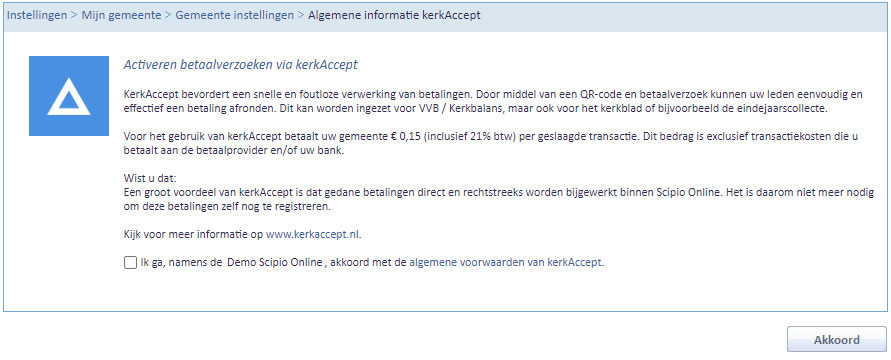Go to Instellingen in the breadcrumb
The image size is (891, 360).
(x=37, y=15)
